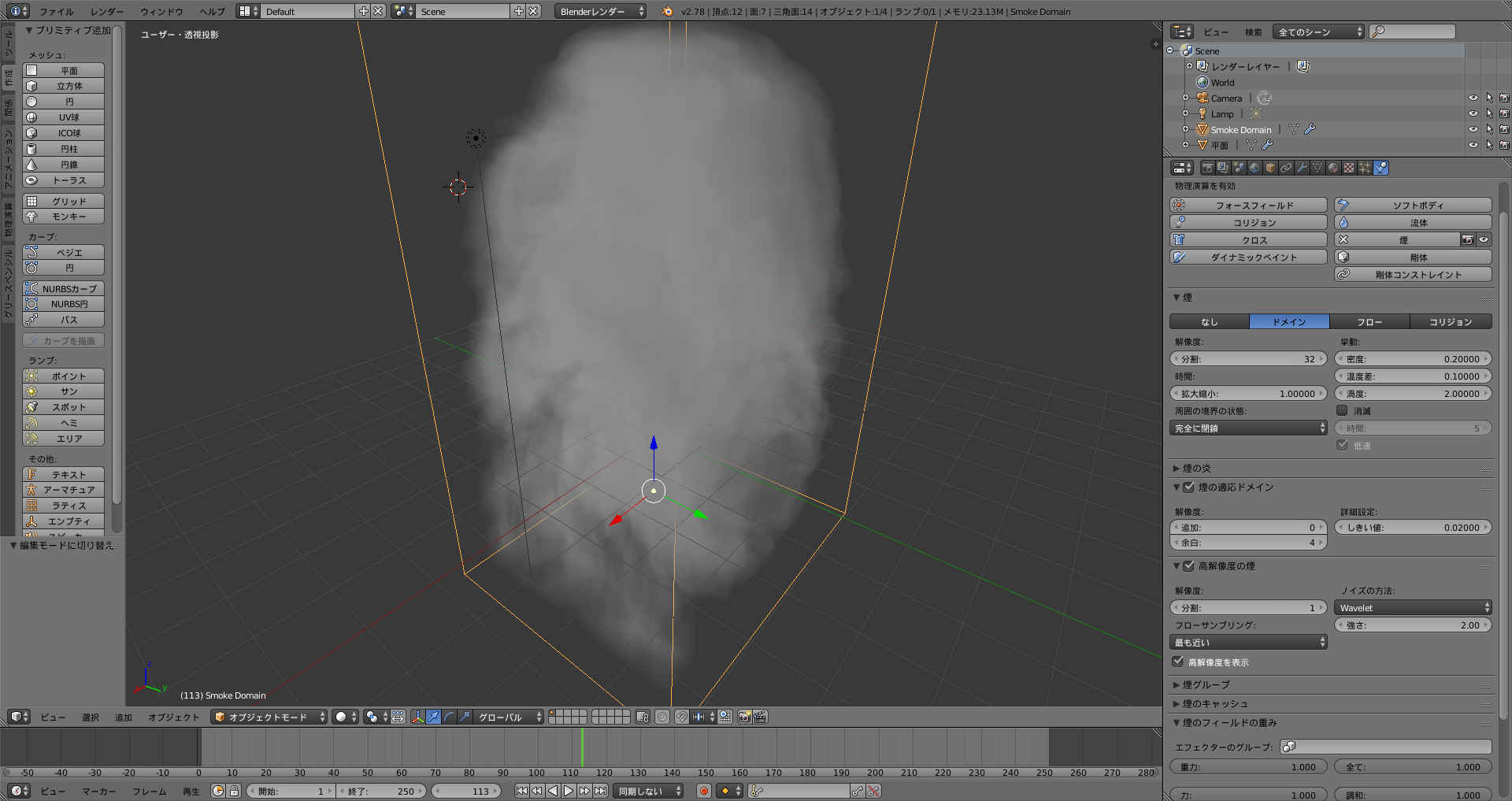Open the Material properties tab

(1333, 168)
